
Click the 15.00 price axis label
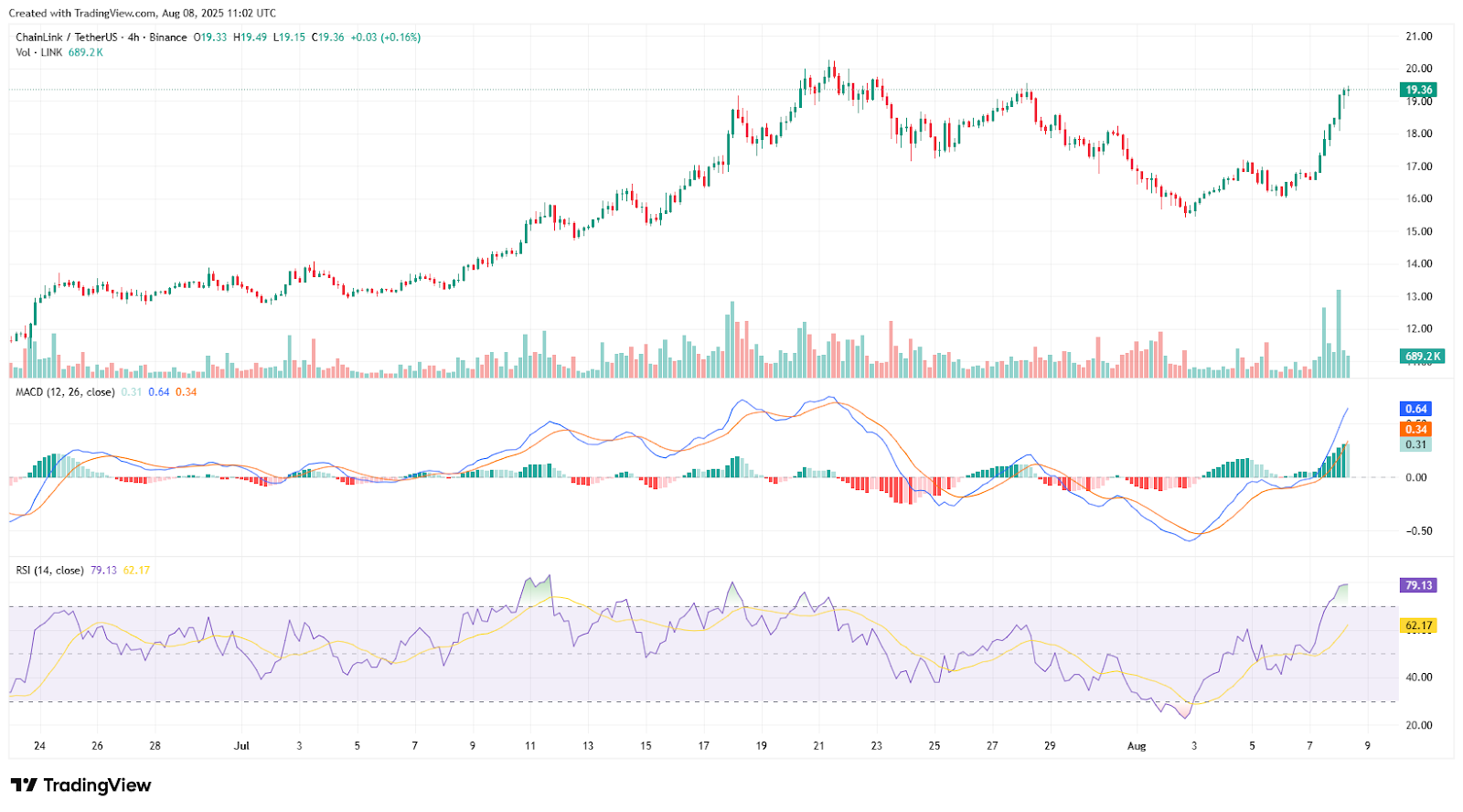click(x=1419, y=231)
